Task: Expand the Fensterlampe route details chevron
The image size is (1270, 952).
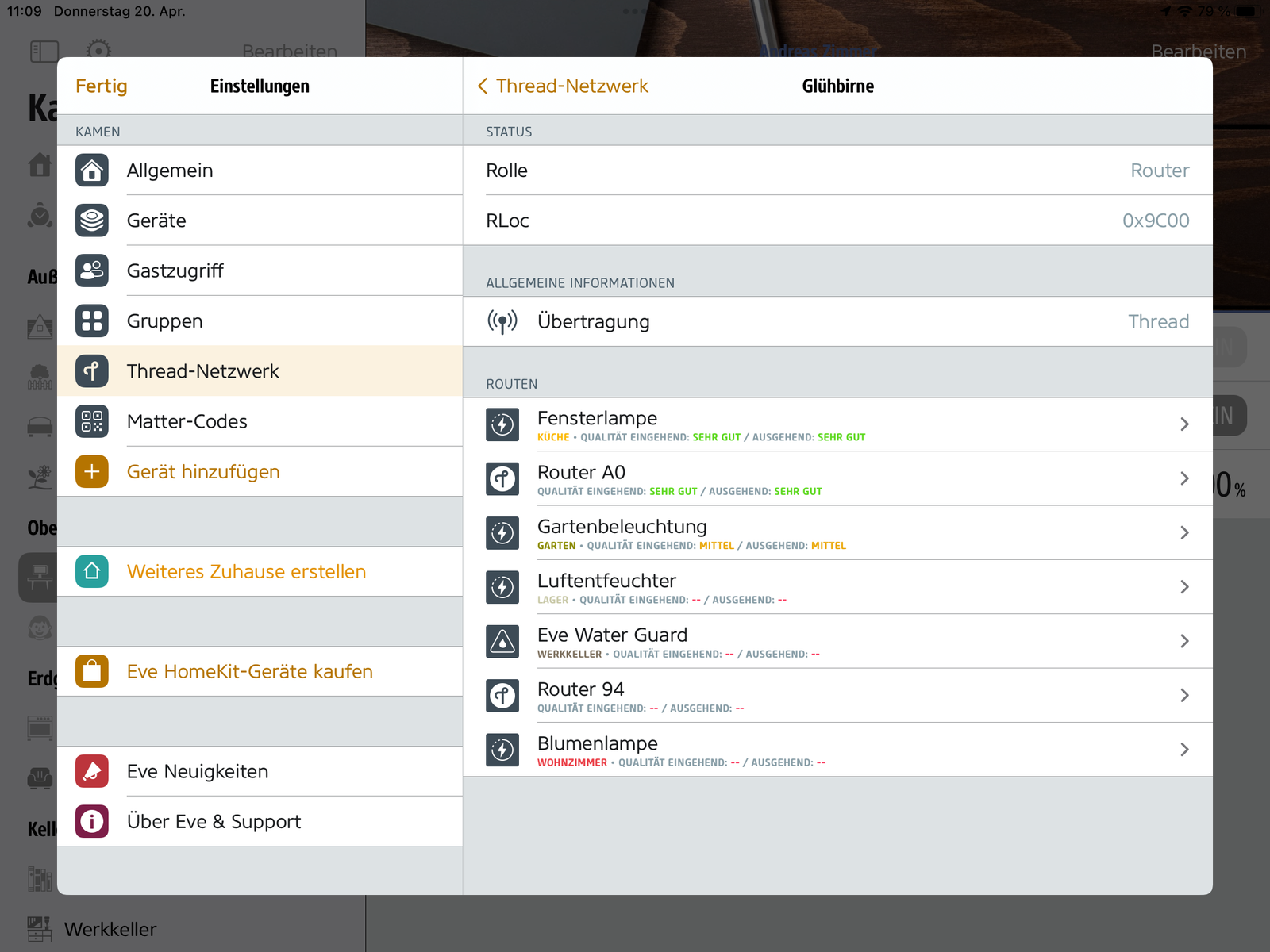Action: tap(1184, 424)
